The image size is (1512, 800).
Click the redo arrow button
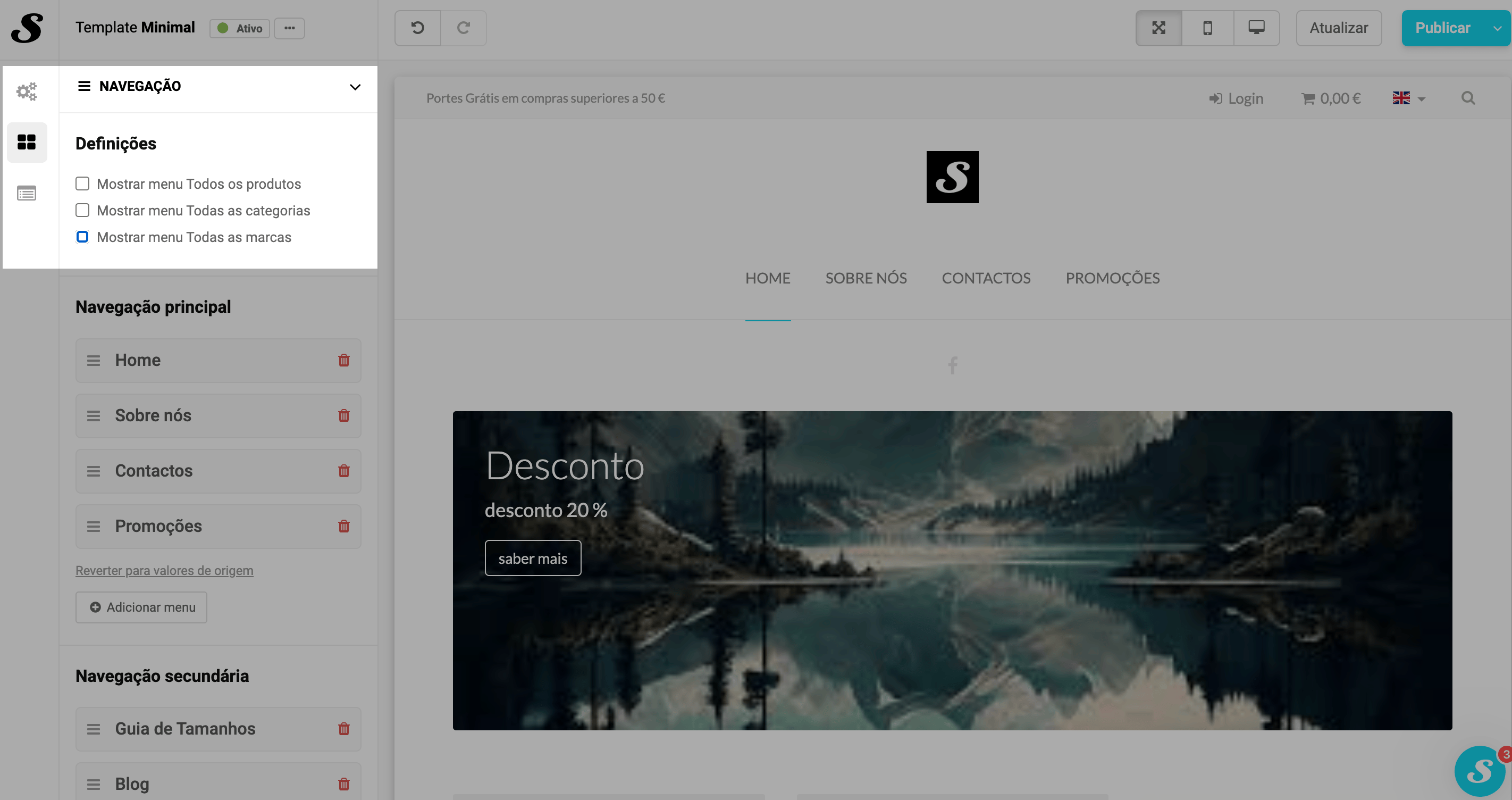point(463,28)
